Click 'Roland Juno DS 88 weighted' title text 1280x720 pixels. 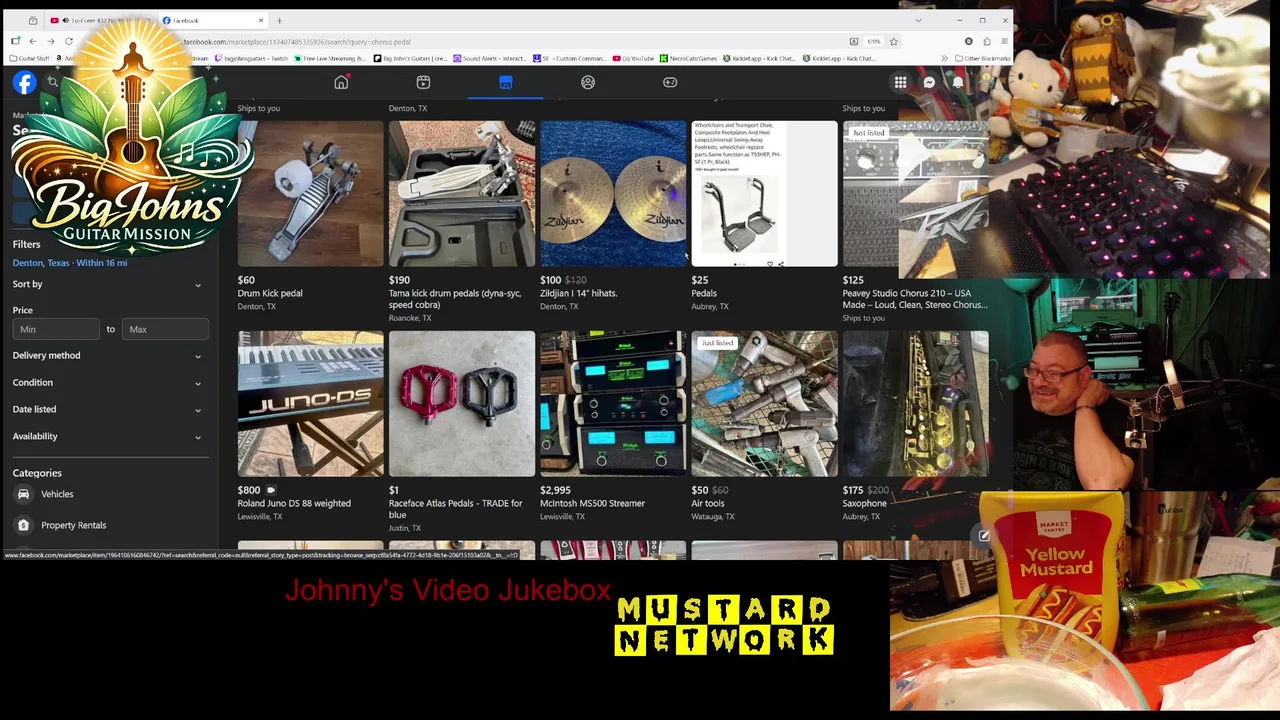point(294,503)
